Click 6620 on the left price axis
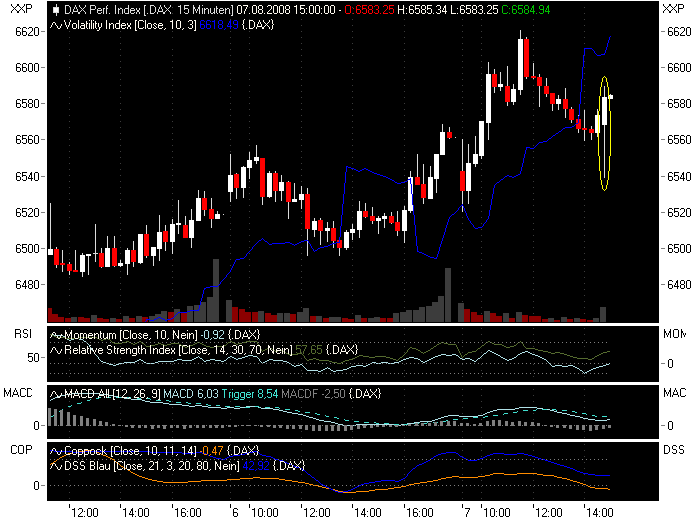Viewport: 700px width, 520px height. click(x=27, y=32)
